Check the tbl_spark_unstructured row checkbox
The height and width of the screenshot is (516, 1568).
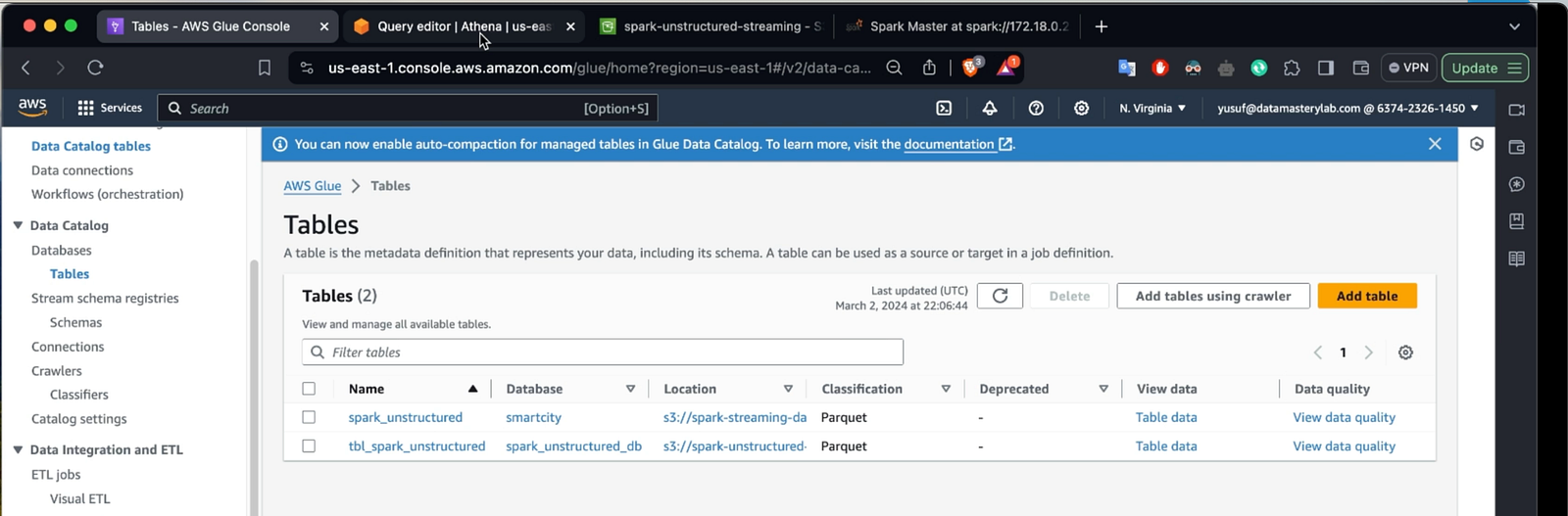pos(309,446)
